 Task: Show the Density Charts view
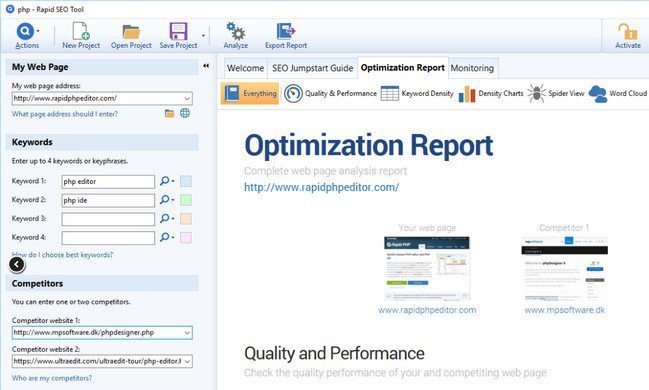pos(491,93)
